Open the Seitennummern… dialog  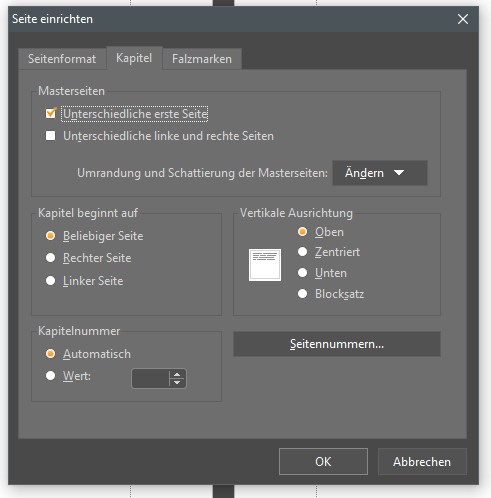[337, 344]
